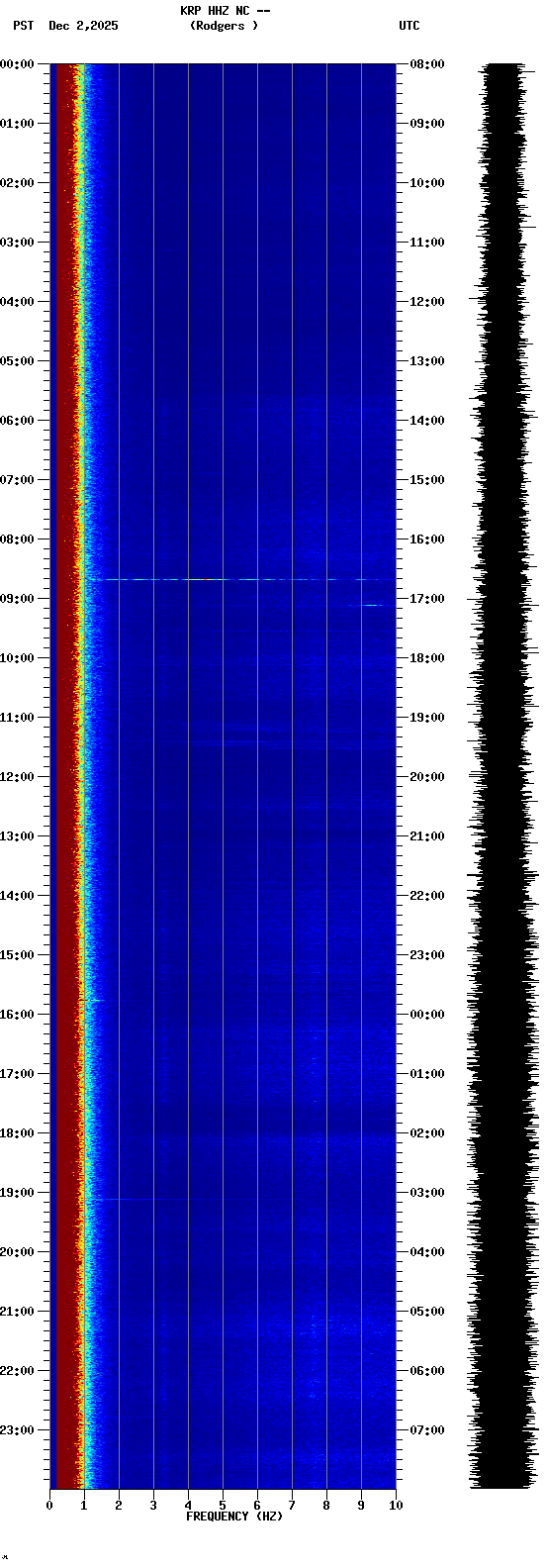Viewport: 546px width, 1568px height.
Task: Select the 12:00 PST time tick label
Action: coord(17,777)
